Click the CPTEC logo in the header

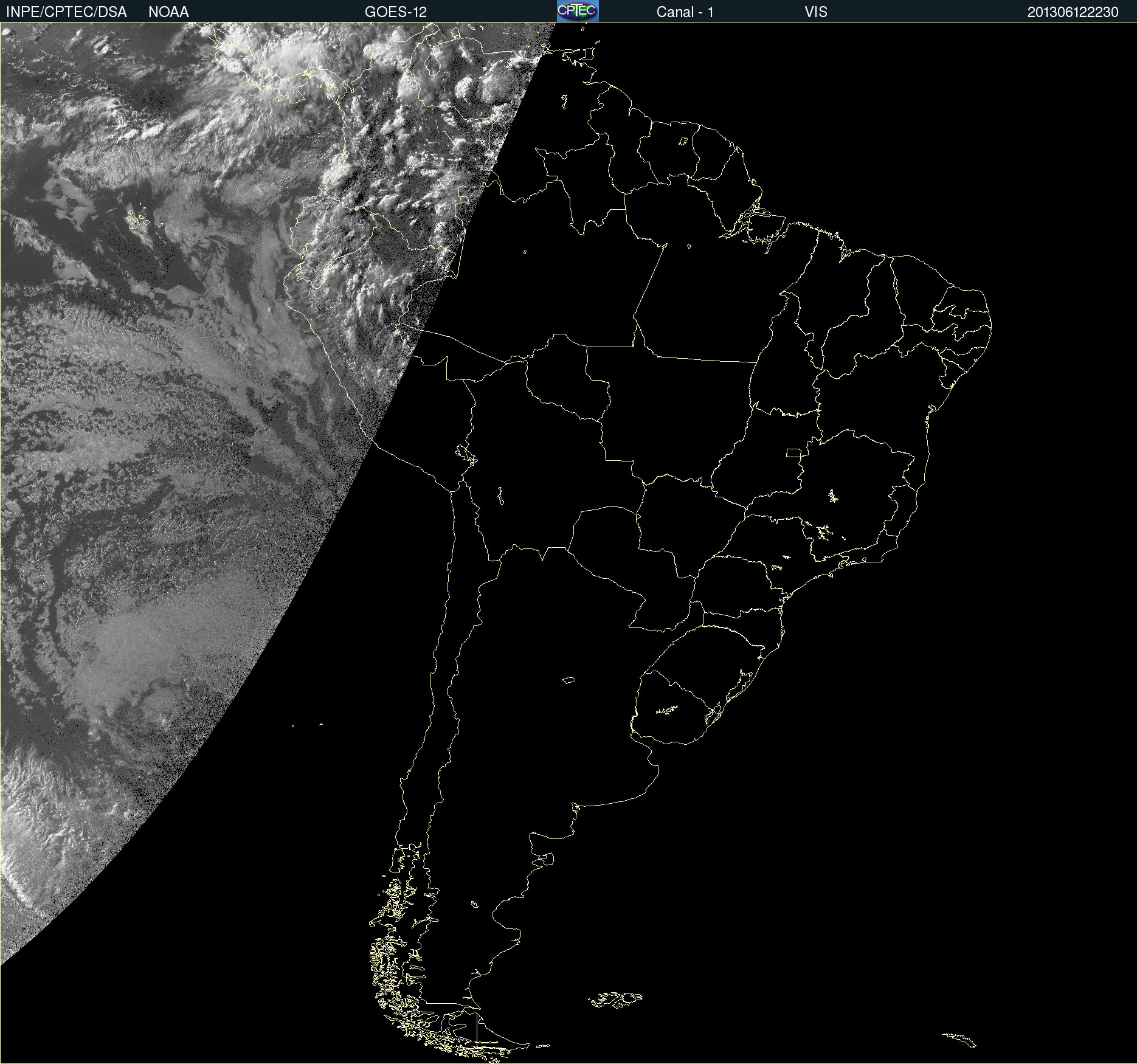pyautogui.click(x=578, y=11)
